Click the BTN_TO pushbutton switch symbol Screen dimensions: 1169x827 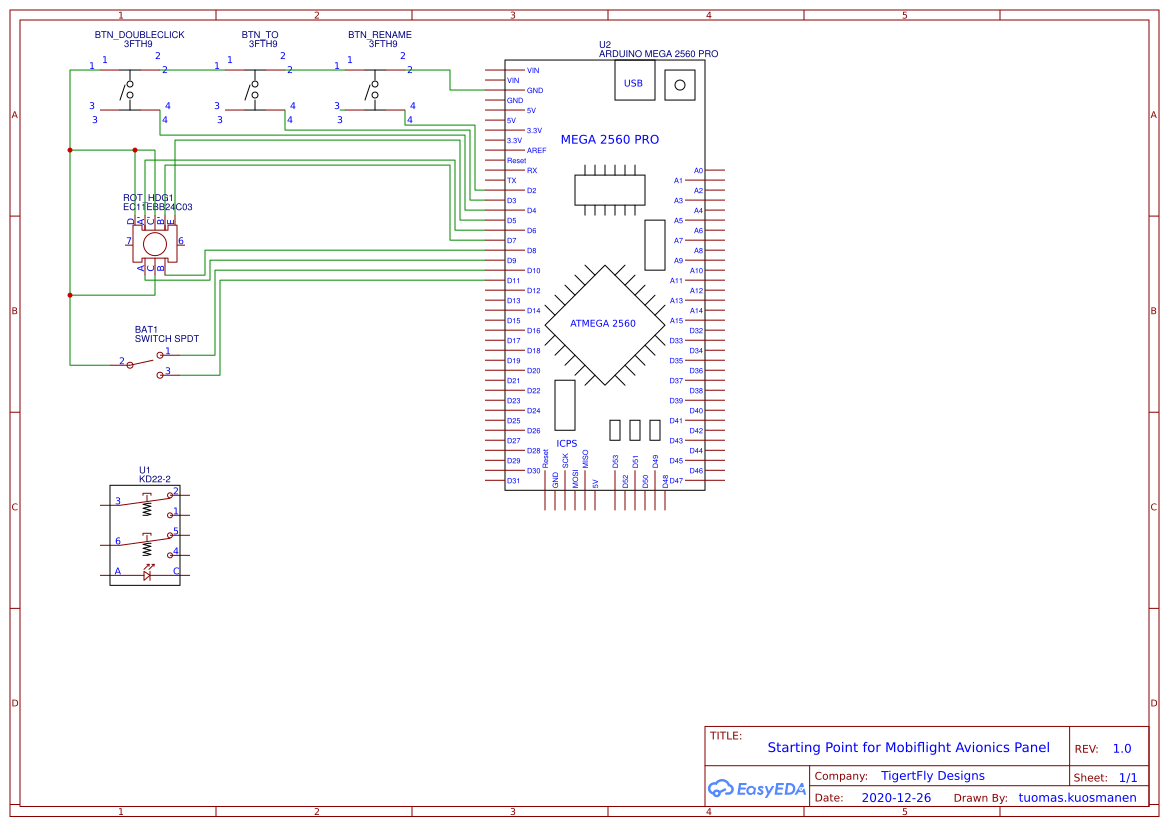pos(255,90)
